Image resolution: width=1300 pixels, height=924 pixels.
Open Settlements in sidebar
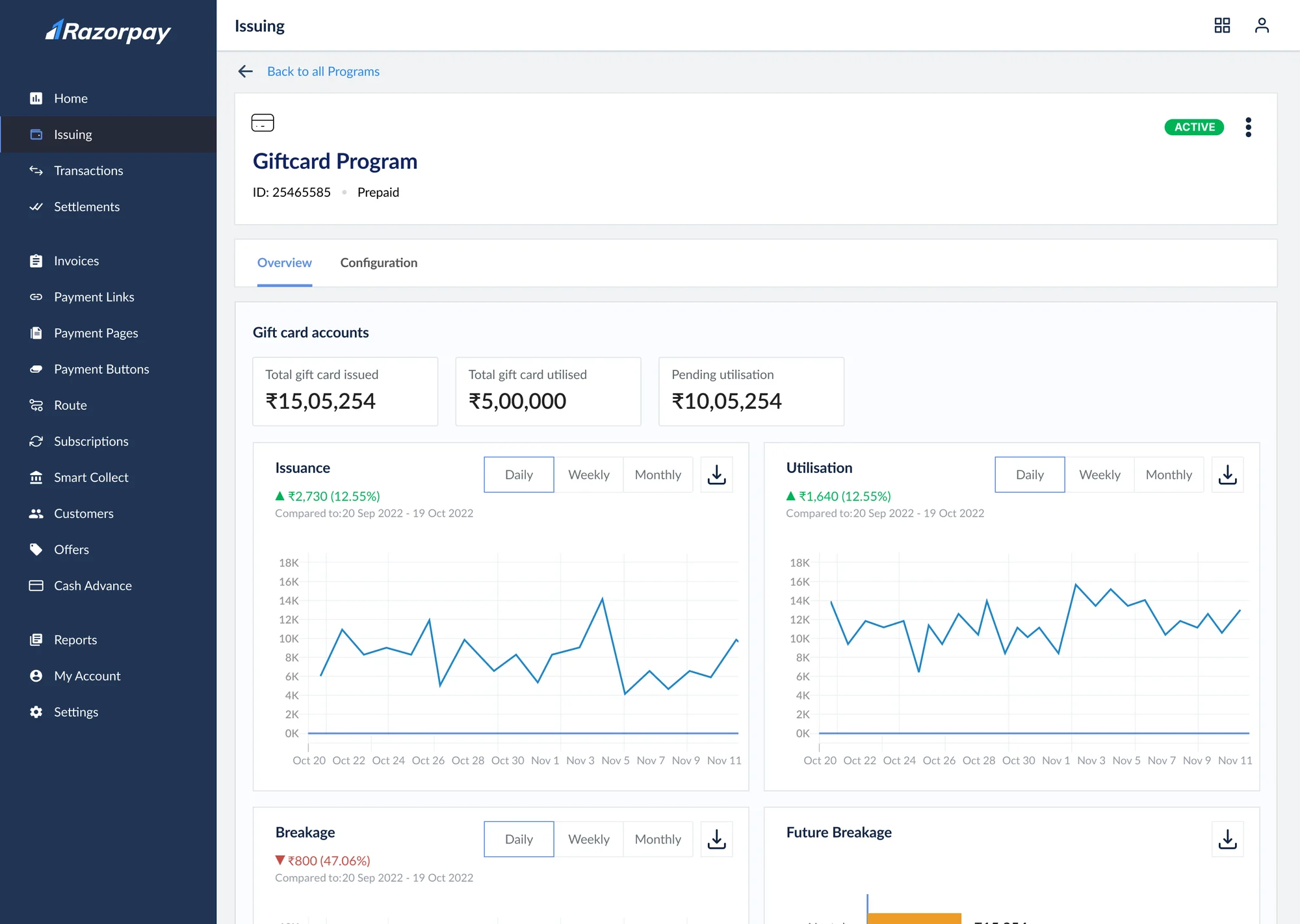(108, 207)
